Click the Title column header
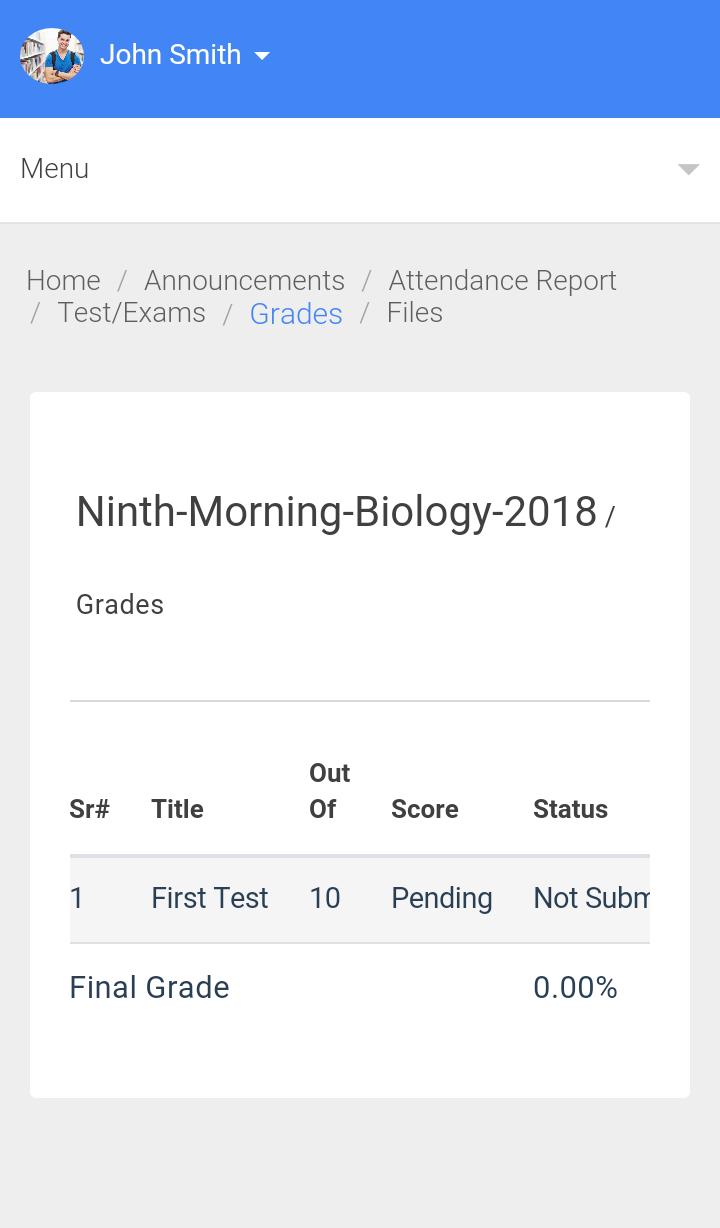The image size is (720, 1228). coord(178,809)
